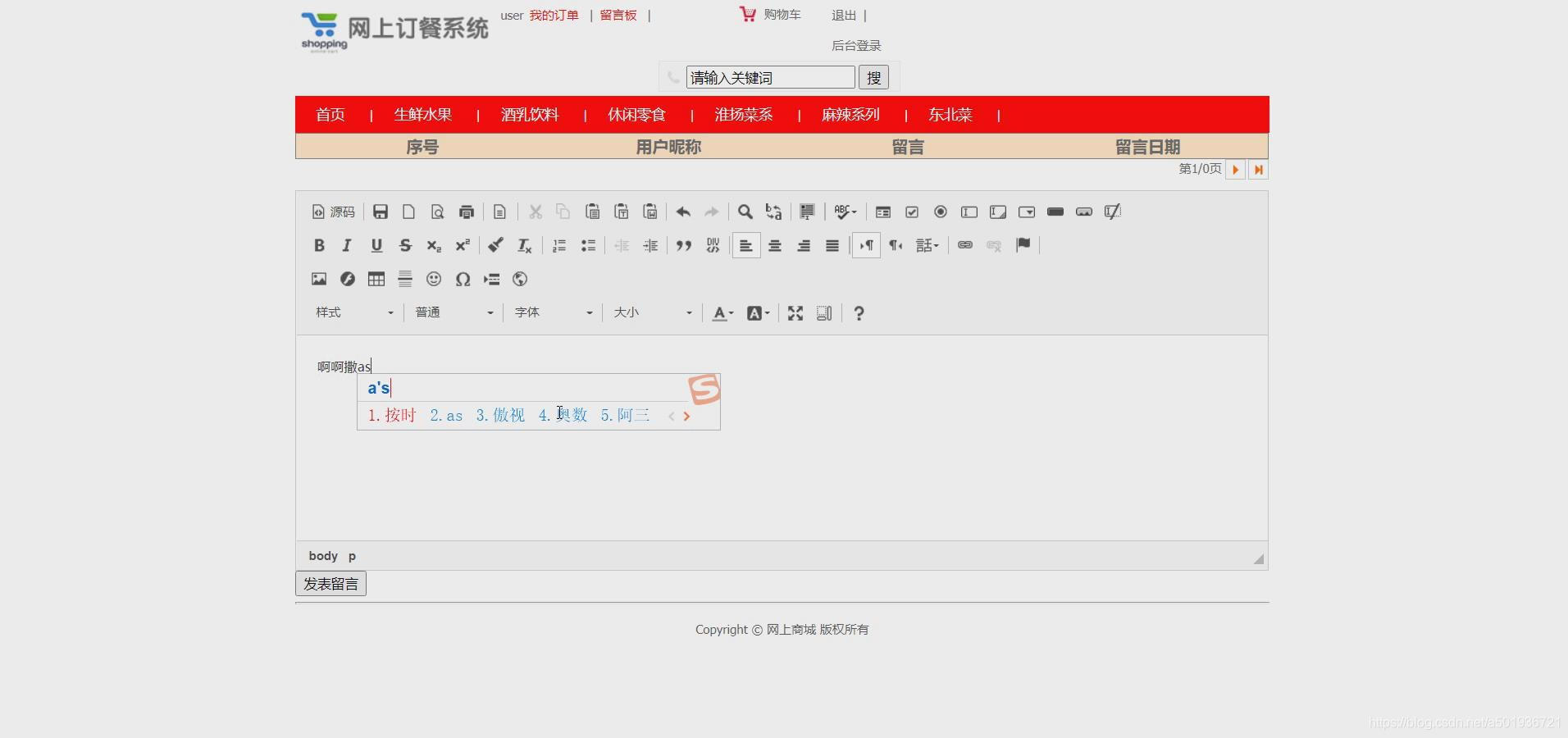Screen dimensions: 1568x738
Task: Insert the special character omega symbol
Action: (x=462, y=280)
